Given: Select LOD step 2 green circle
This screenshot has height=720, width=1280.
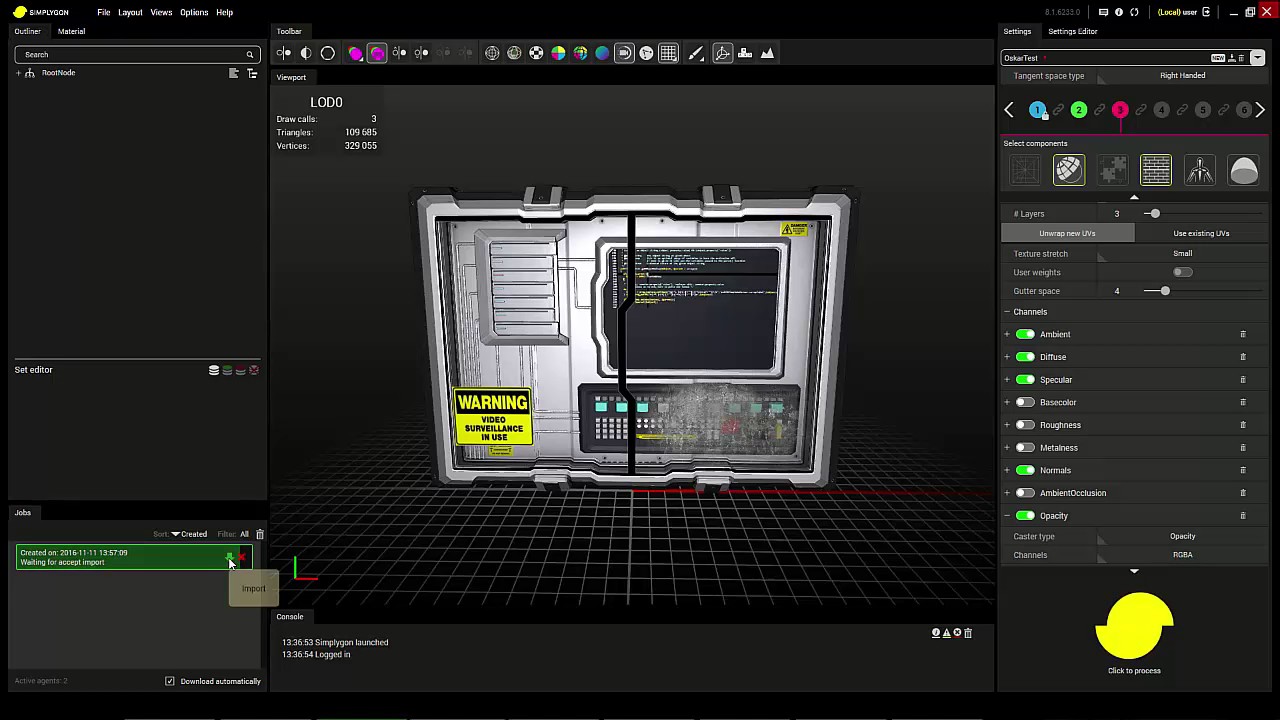Looking at the screenshot, I should point(1079,110).
